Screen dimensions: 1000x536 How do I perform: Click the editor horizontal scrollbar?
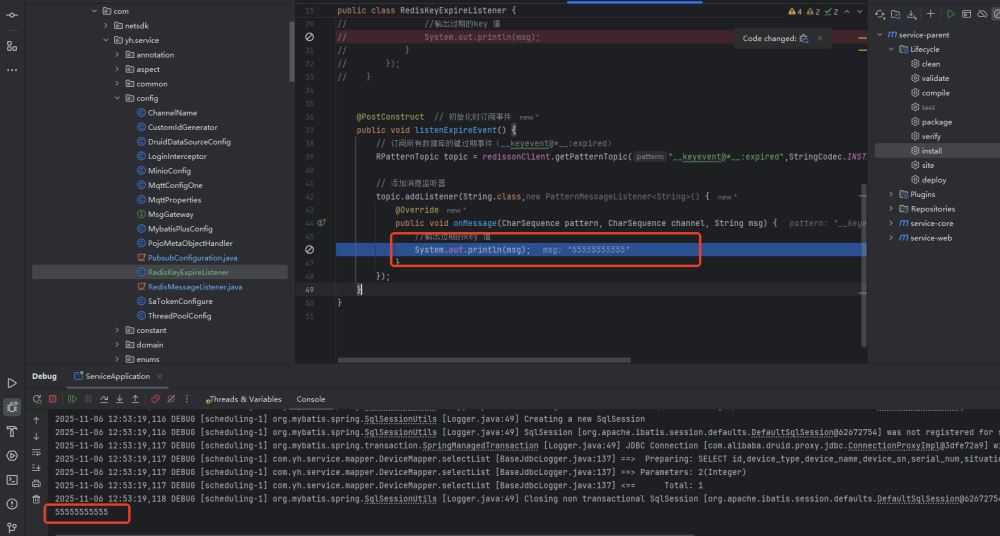point(483,360)
